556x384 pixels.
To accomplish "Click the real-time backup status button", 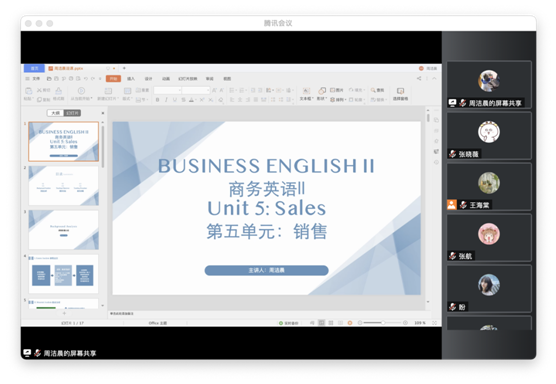I will tap(289, 323).
